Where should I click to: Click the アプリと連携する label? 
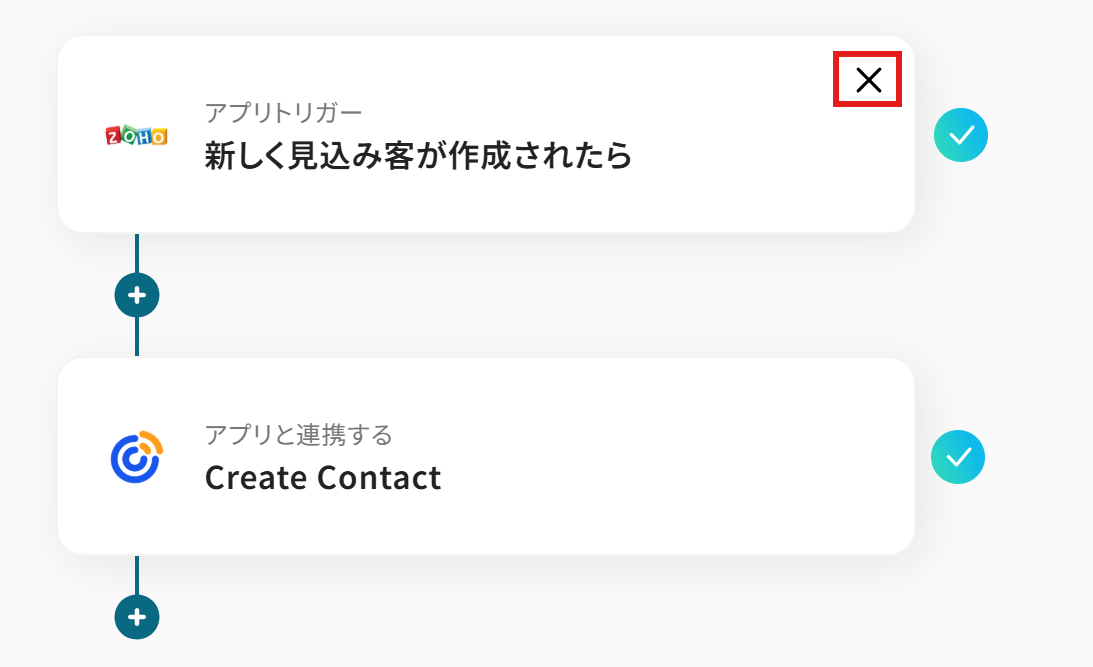(x=298, y=434)
